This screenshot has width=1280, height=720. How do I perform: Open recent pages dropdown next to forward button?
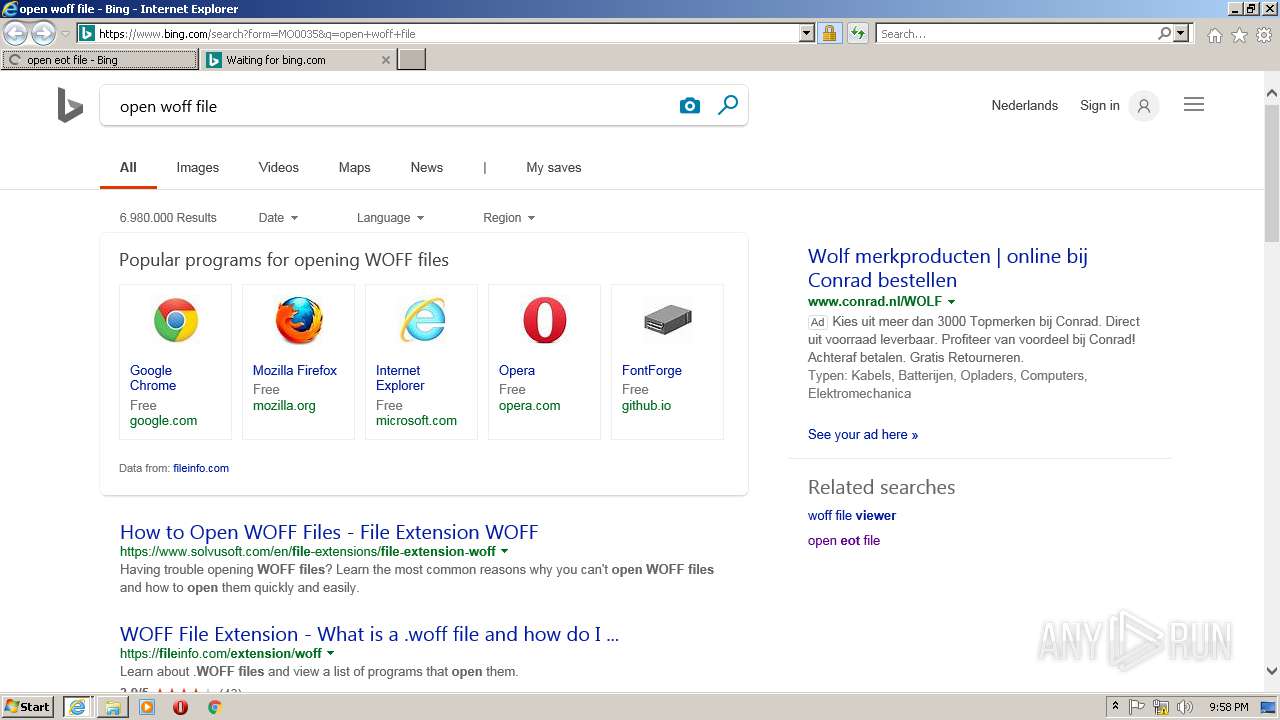(x=65, y=34)
